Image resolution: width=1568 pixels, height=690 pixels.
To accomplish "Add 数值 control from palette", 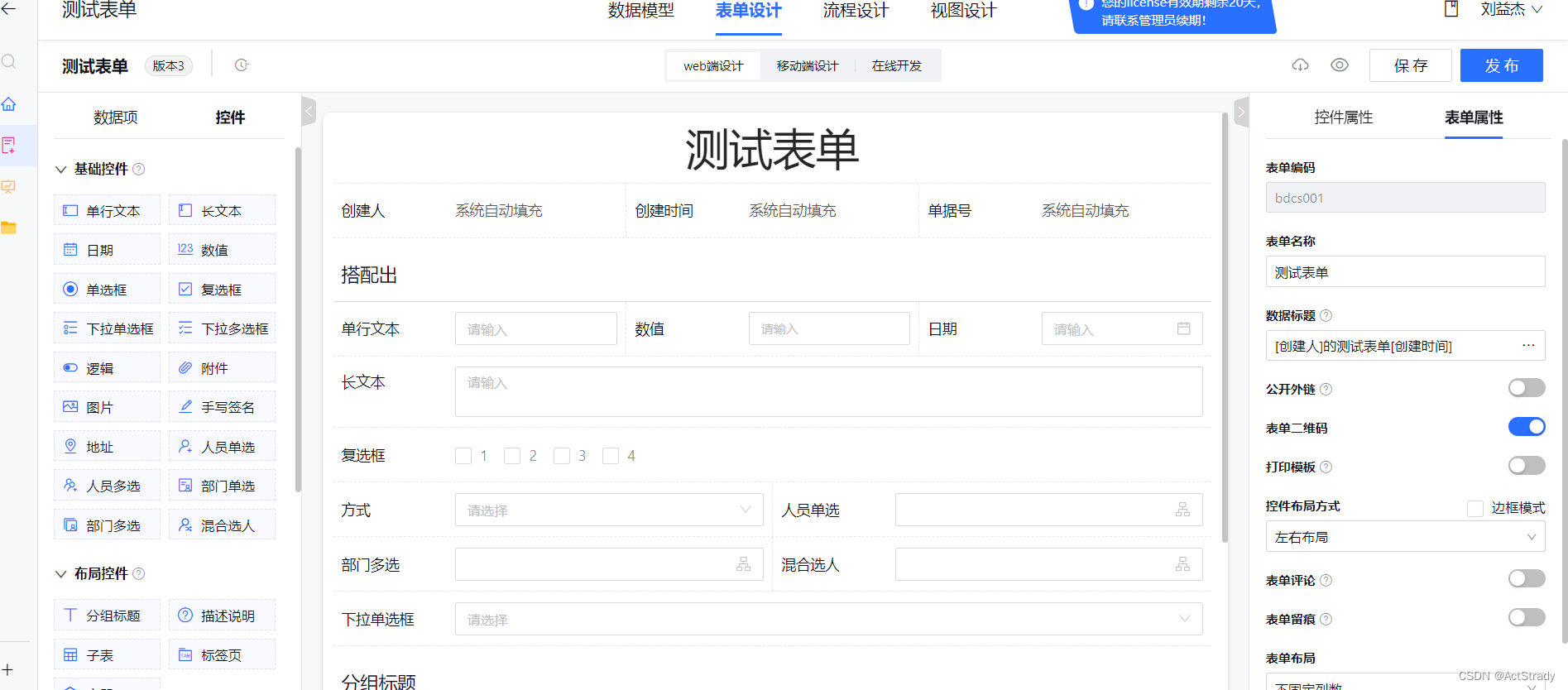I will (222, 250).
